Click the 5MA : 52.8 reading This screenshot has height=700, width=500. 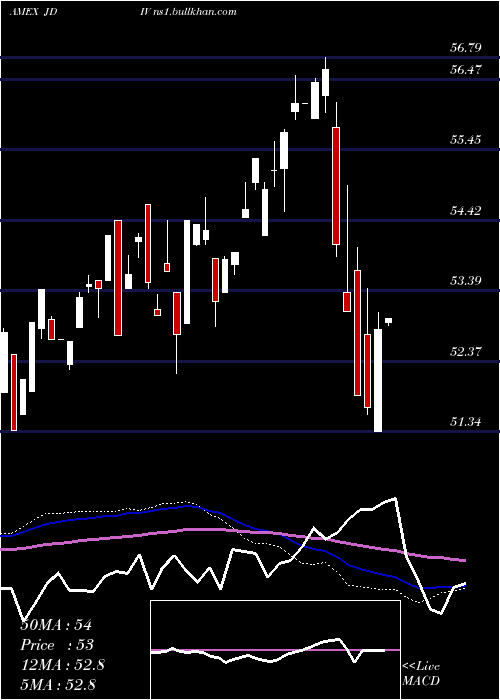point(58,684)
